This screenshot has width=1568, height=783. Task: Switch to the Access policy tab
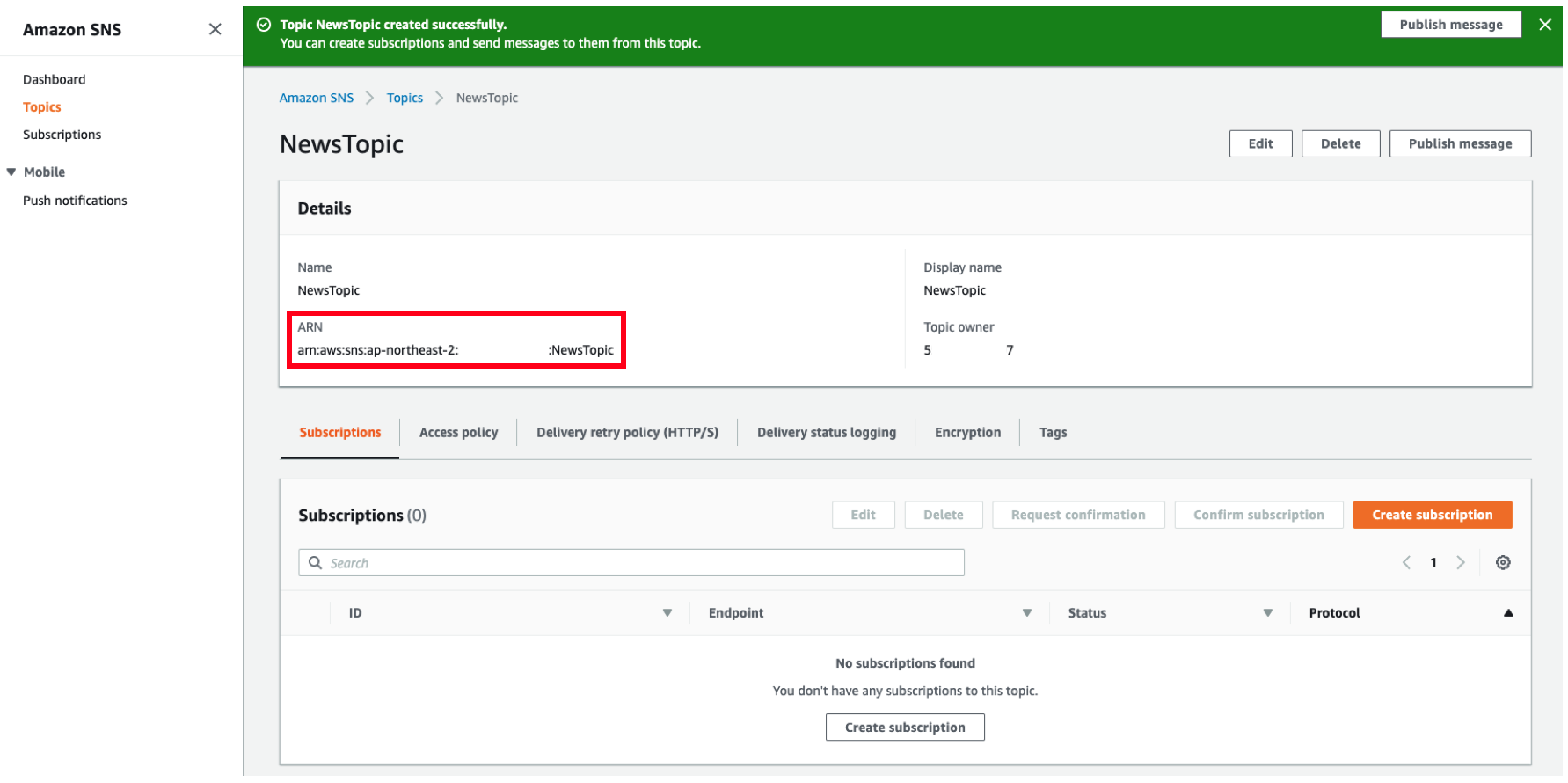click(458, 433)
